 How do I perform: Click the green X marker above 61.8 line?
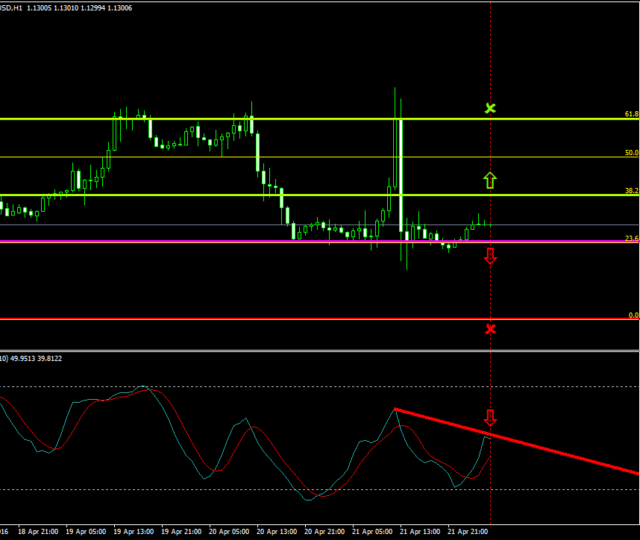tap(490, 108)
